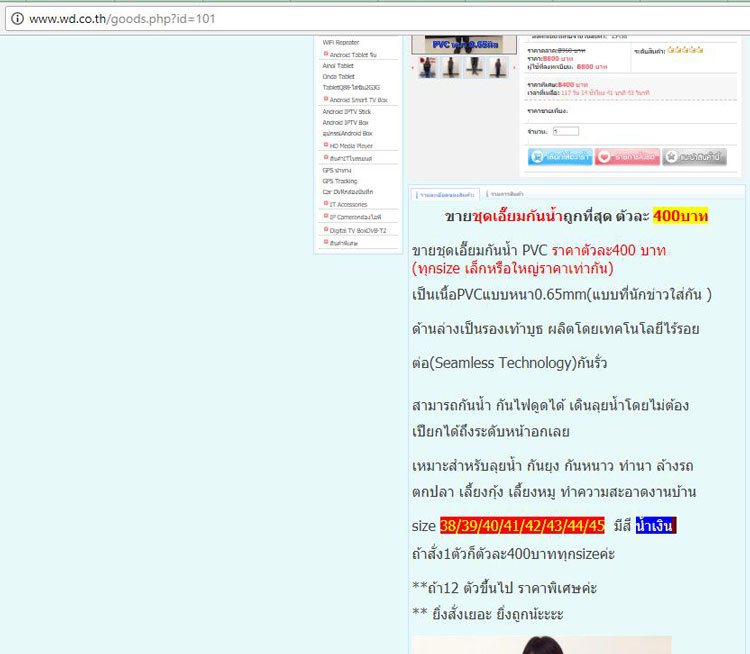Image resolution: width=750 pixels, height=654 pixels.
Task: Select the second product thumbnail
Action: (x=451, y=68)
